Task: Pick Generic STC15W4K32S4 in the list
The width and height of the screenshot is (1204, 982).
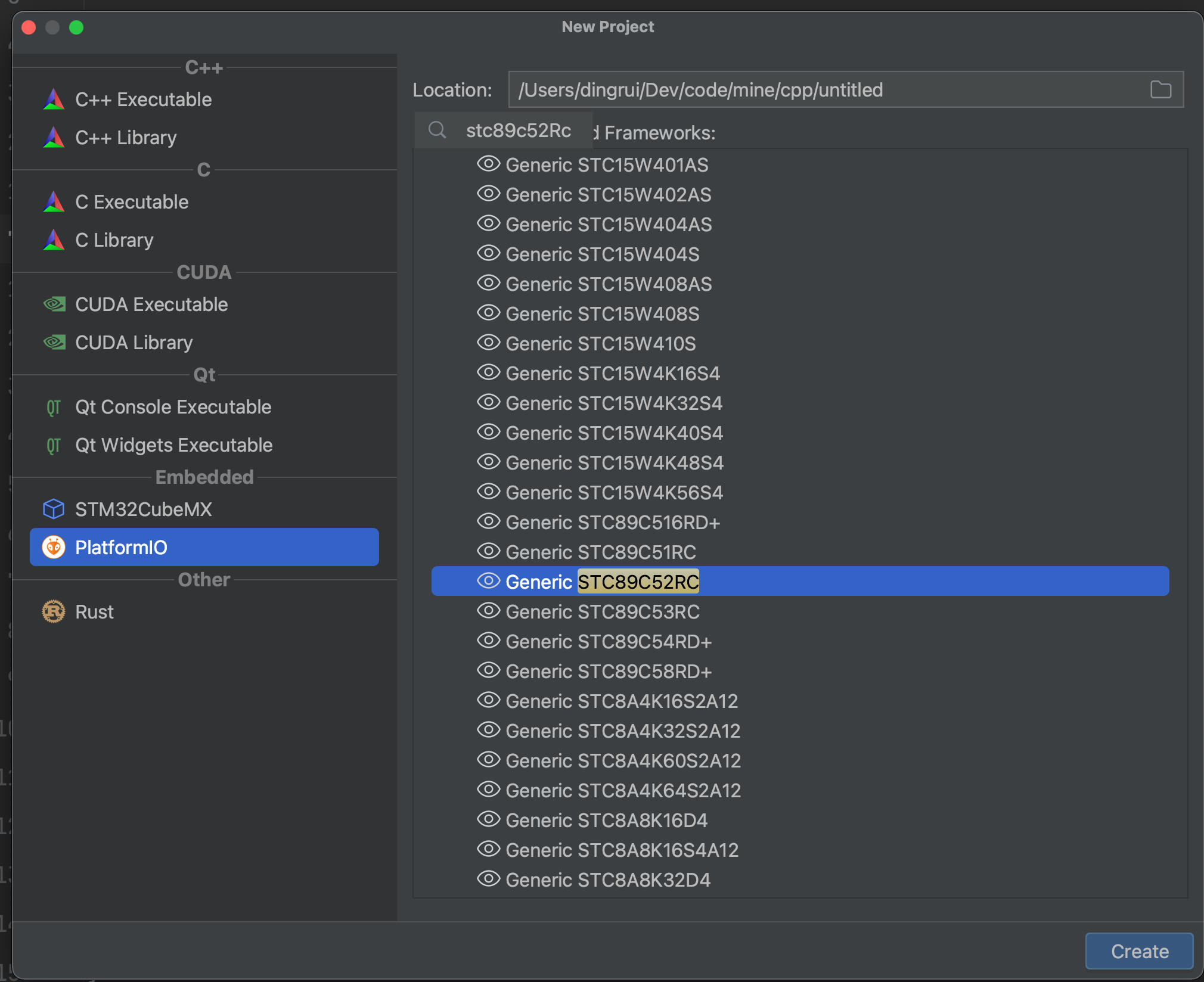Action: point(613,403)
